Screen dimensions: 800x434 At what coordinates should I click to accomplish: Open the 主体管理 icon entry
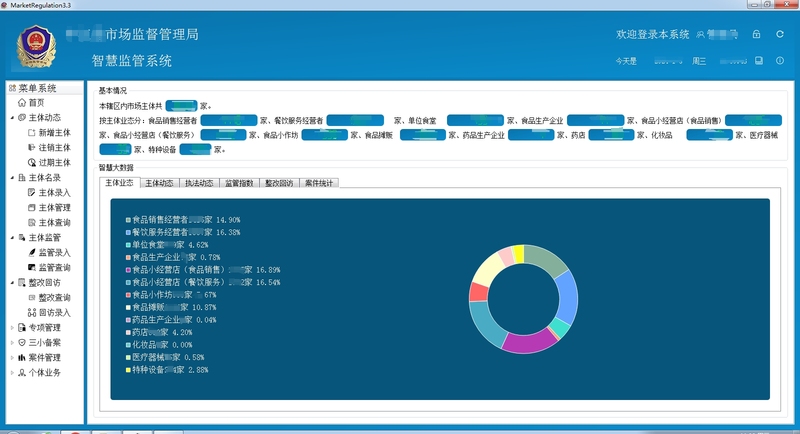pos(32,208)
